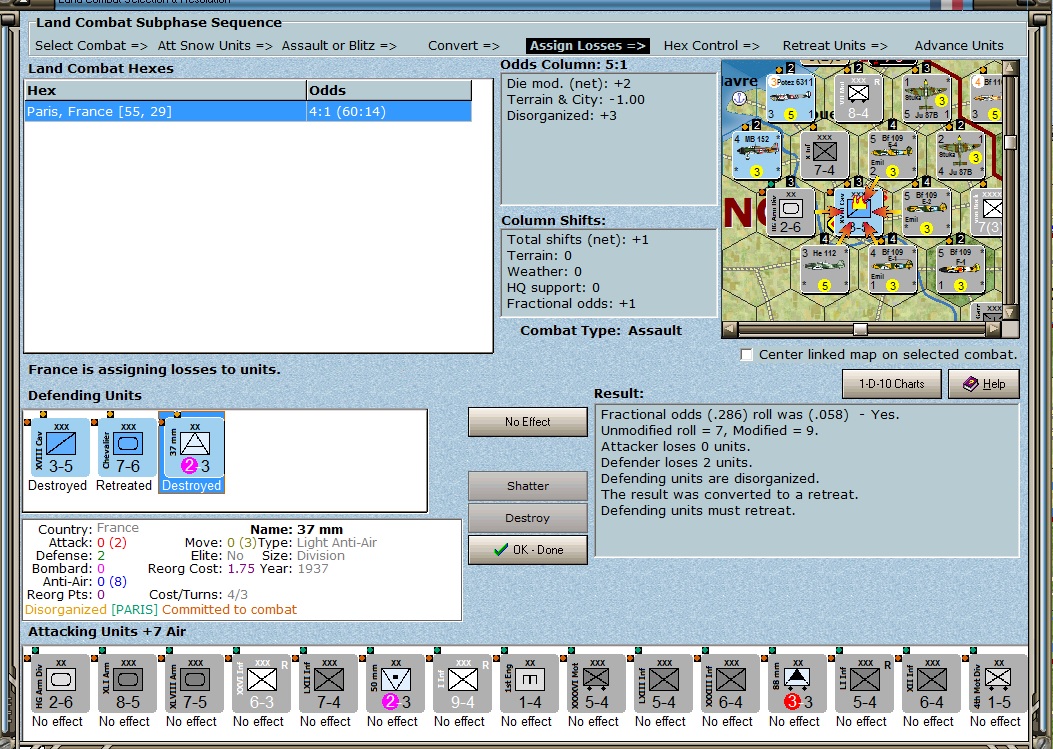Select the XVIII Cav 3-5 defending unit
Image resolution: width=1053 pixels, height=749 pixels.
pos(60,447)
